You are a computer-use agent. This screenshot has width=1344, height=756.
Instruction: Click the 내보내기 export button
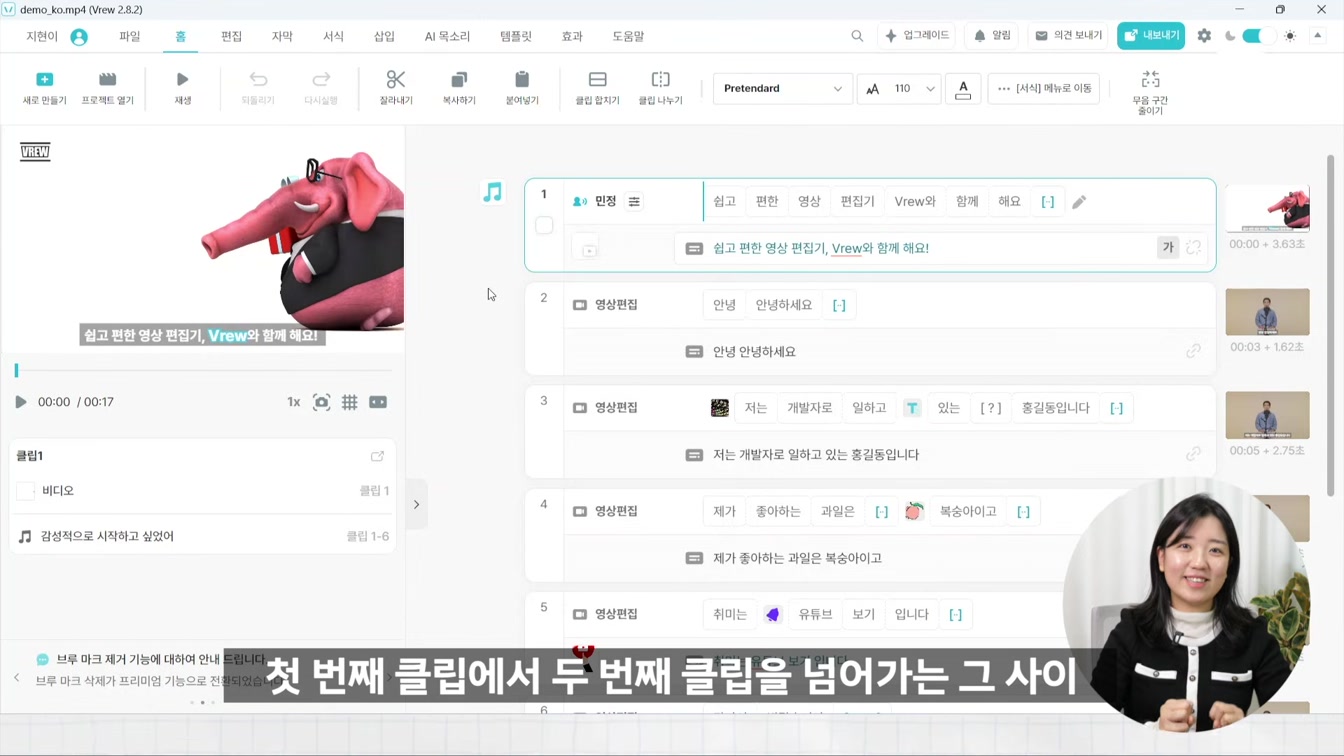[1151, 36]
